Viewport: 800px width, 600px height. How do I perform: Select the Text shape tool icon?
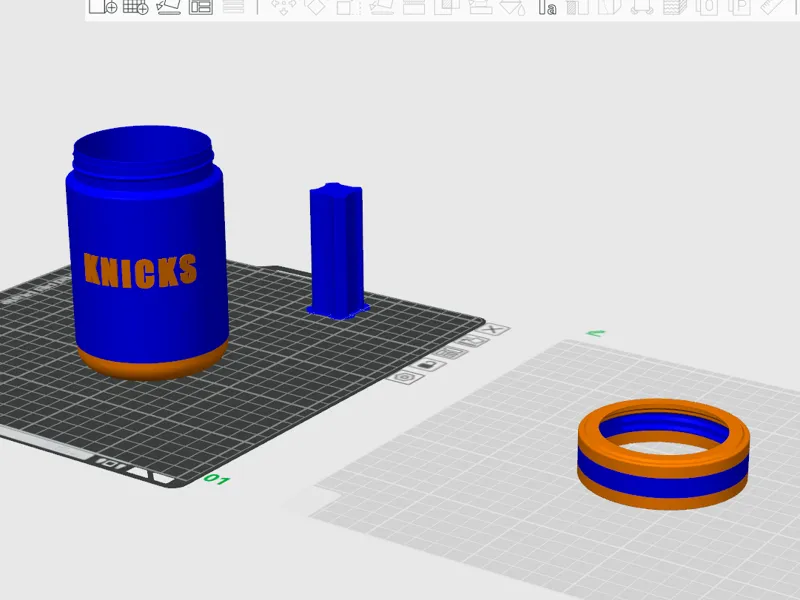coord(547,7)
